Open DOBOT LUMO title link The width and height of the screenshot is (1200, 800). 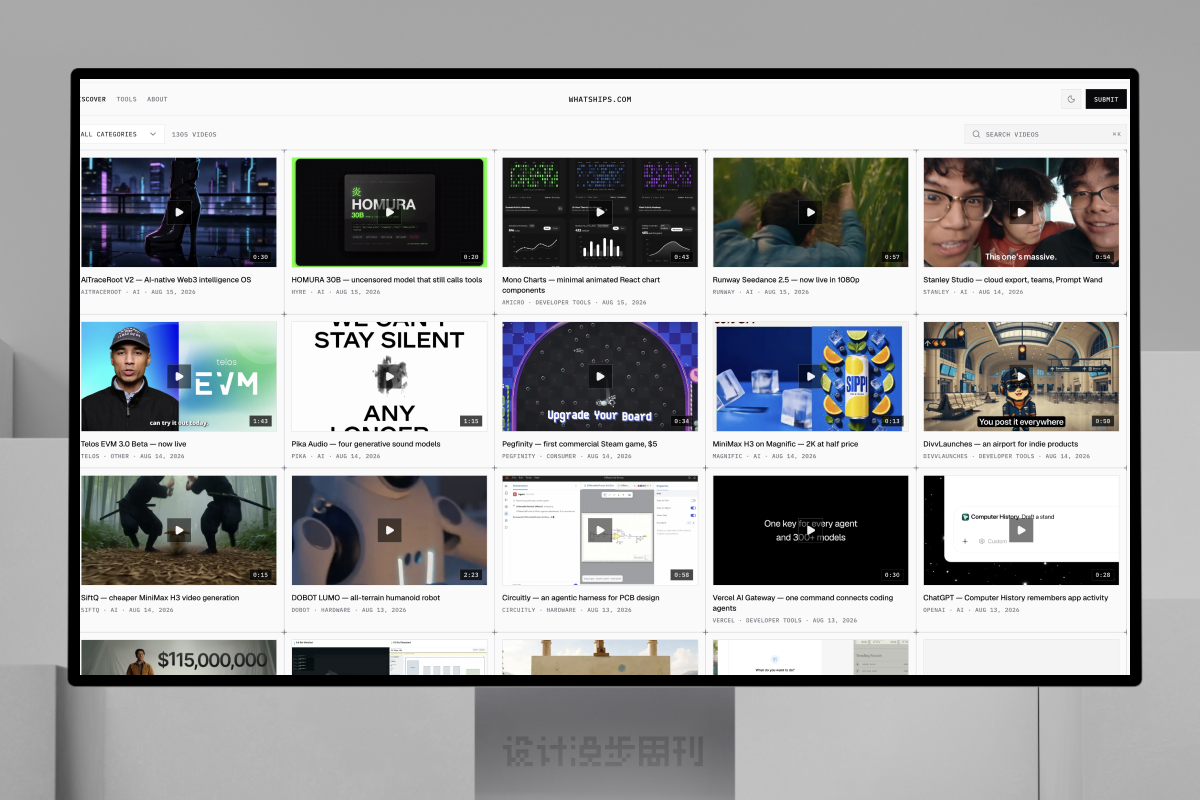[x=366, y=598]
